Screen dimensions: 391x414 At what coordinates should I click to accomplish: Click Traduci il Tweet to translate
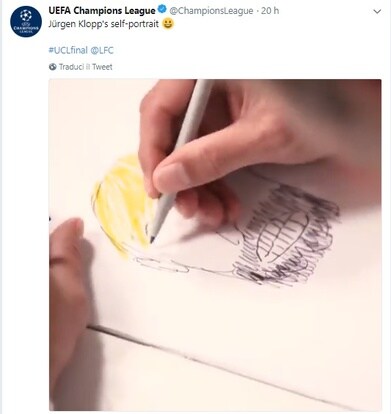tap(86, 67)
